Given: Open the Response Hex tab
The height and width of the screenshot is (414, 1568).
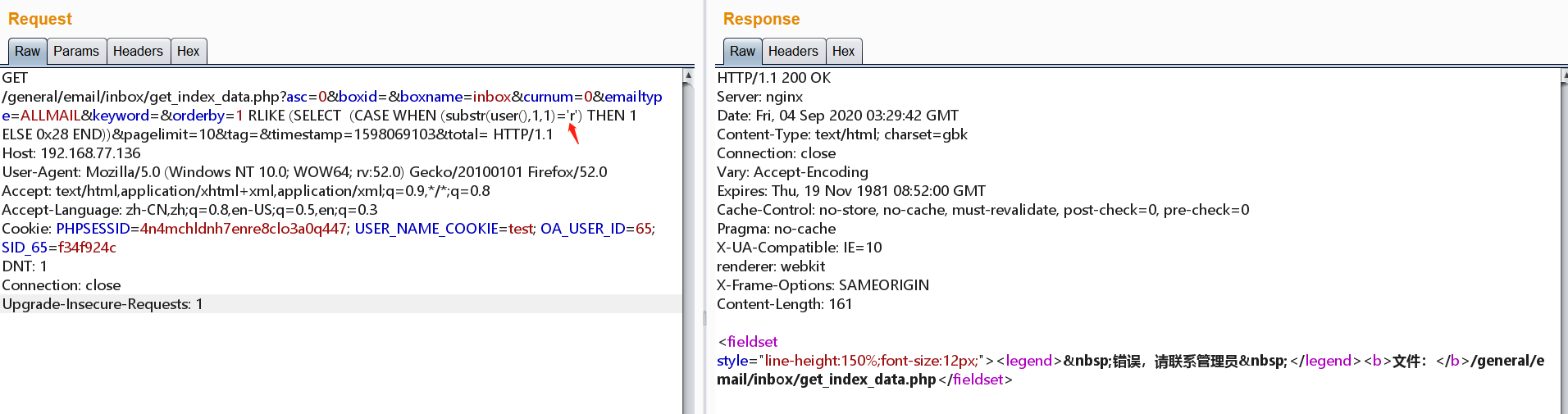Looking at the screenshot, I should coord(843,51).
